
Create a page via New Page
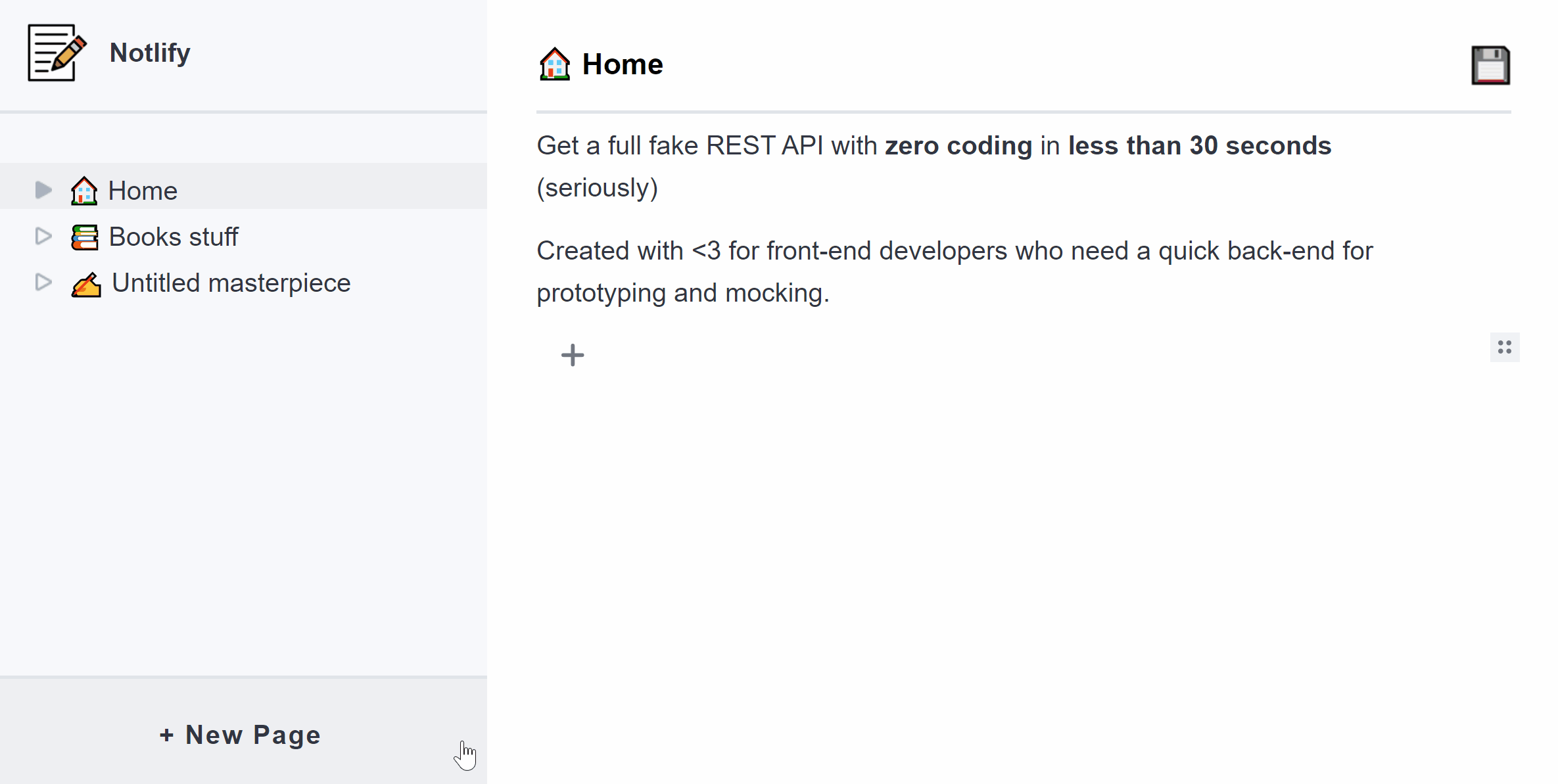point(239,735)
